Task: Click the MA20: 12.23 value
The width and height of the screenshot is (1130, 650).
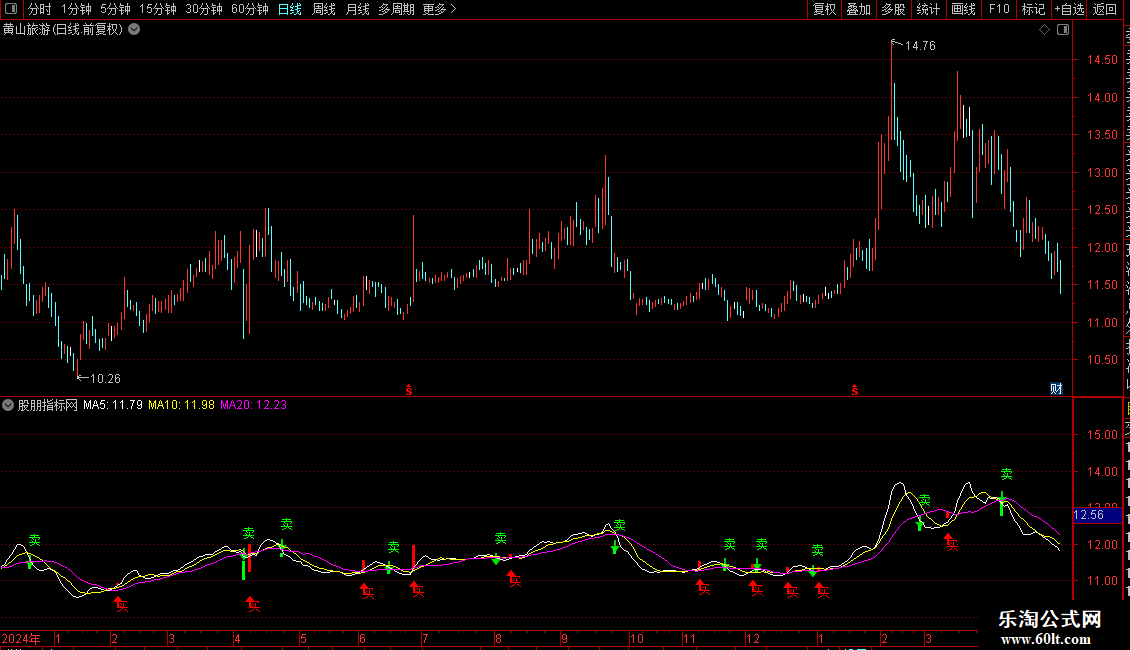Action: (253, 405)
